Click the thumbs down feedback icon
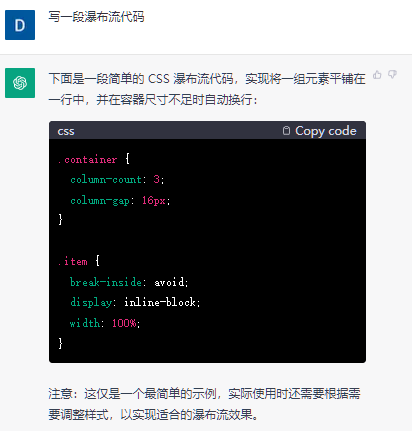412x431 pixels. (392, 75)
